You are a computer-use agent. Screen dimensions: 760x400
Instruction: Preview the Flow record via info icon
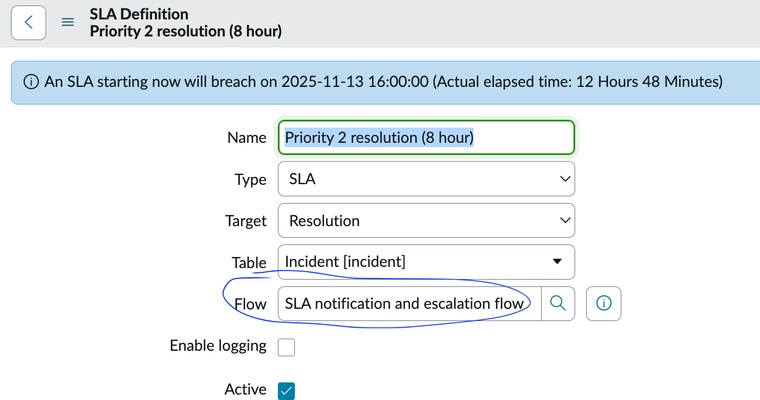[604, 303]
